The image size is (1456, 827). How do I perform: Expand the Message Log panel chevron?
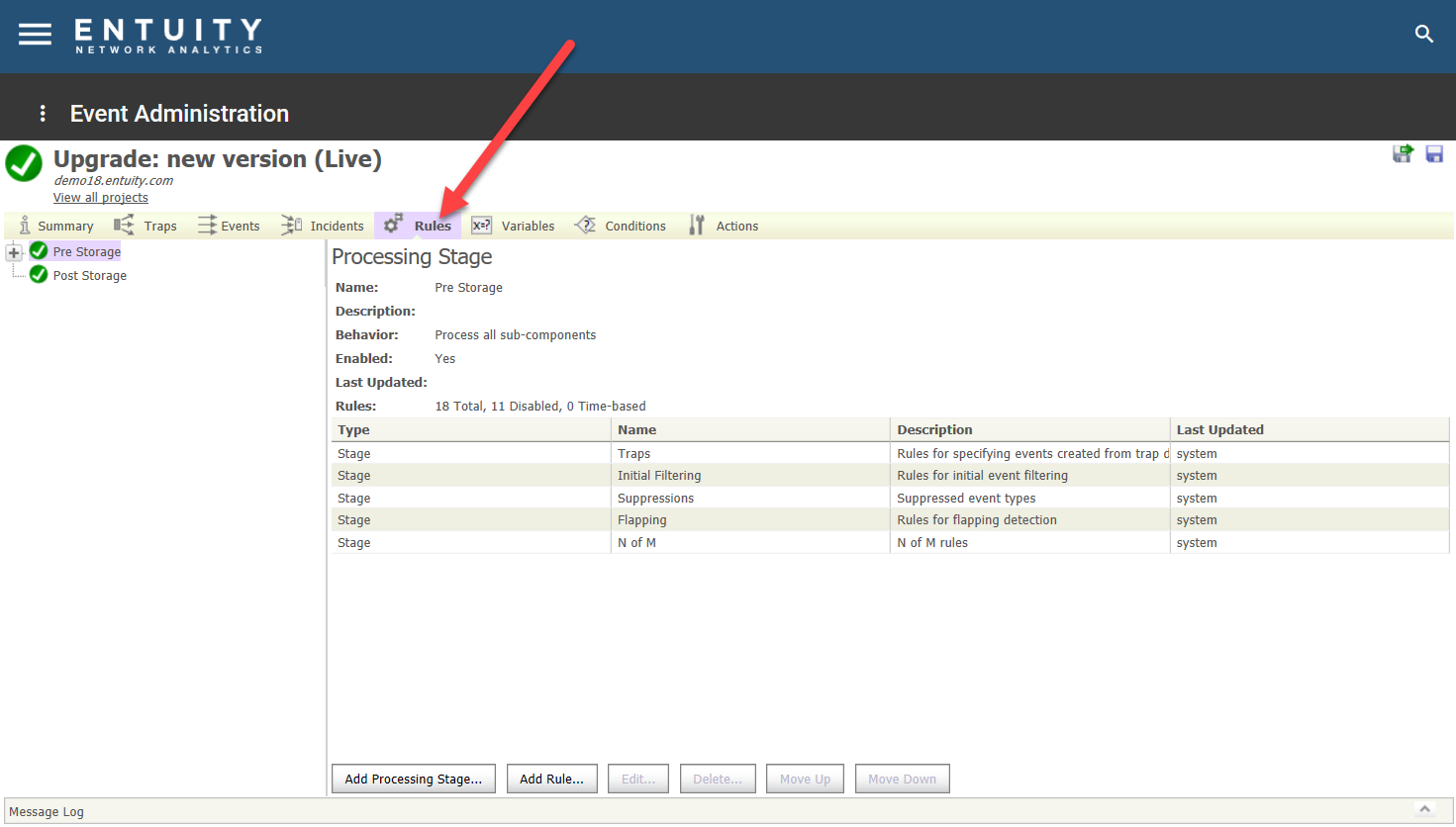(x=1424, y=809)
